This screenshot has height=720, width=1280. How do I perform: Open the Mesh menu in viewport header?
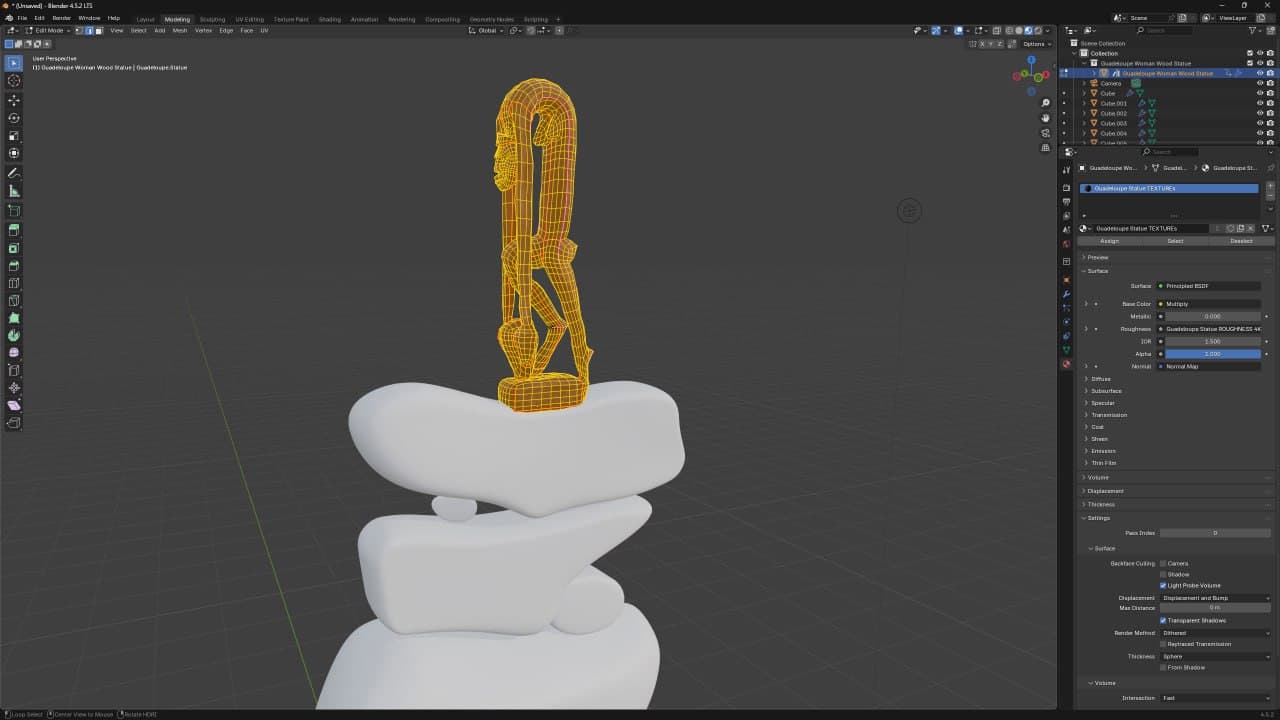pos(180,31)
